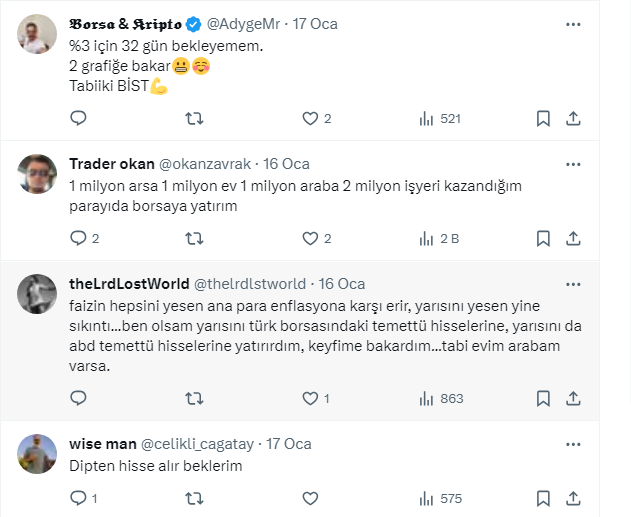Retweet the Trader okan post
The height and width of the screenshot is (517, 631).
(196, 239)
